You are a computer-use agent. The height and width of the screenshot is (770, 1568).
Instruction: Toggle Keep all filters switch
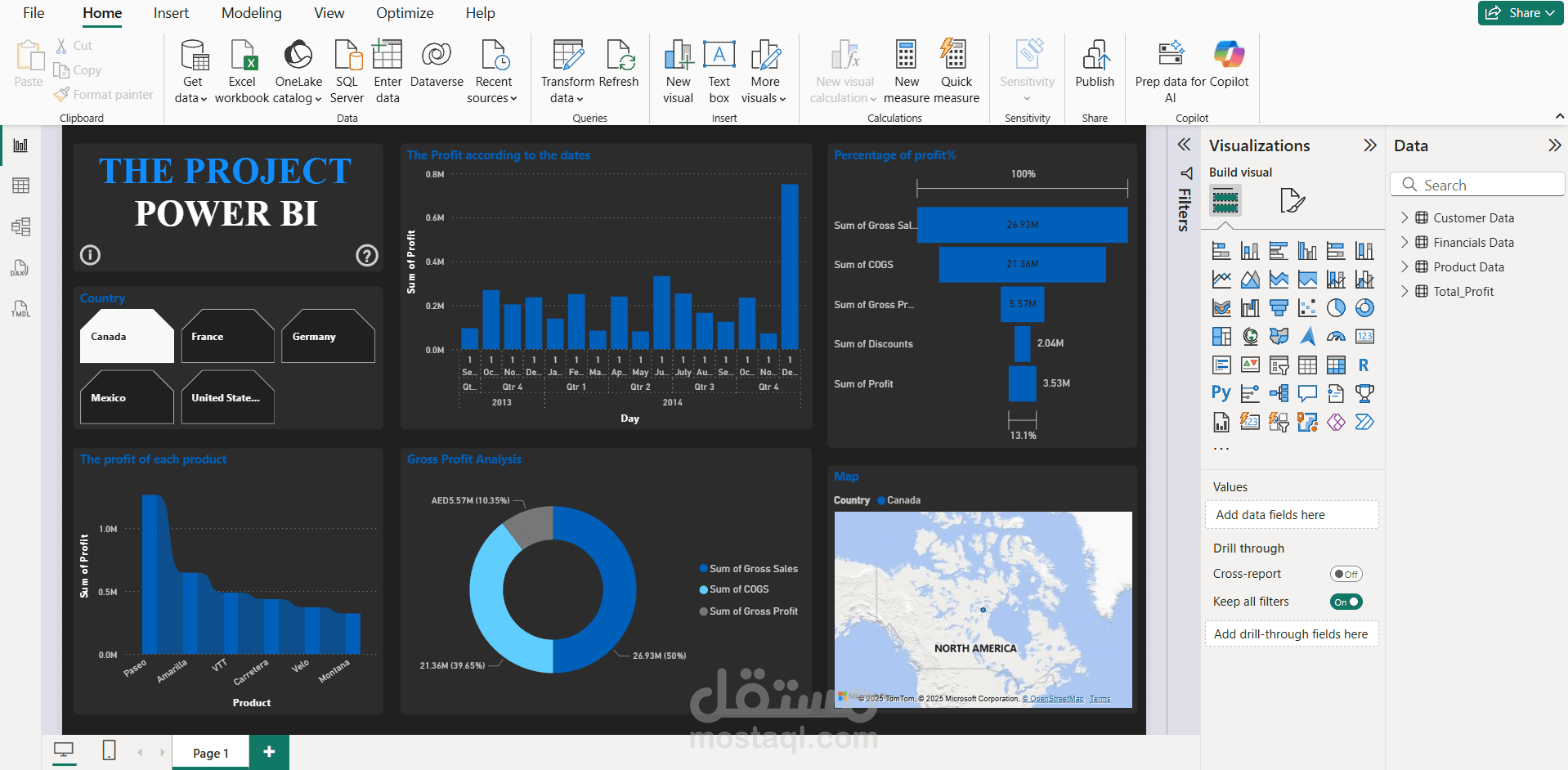pos(1346,602)
